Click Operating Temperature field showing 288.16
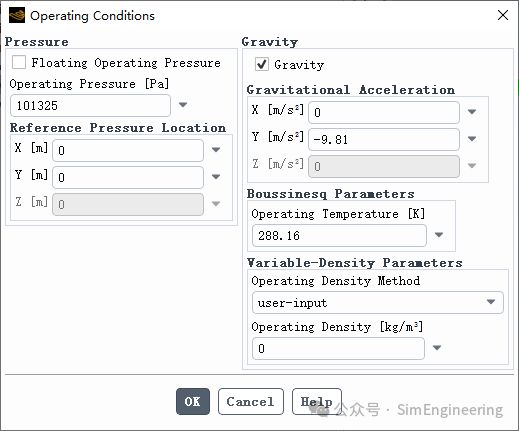This screenshot has width=519, height=431. (x=339, y=235)
